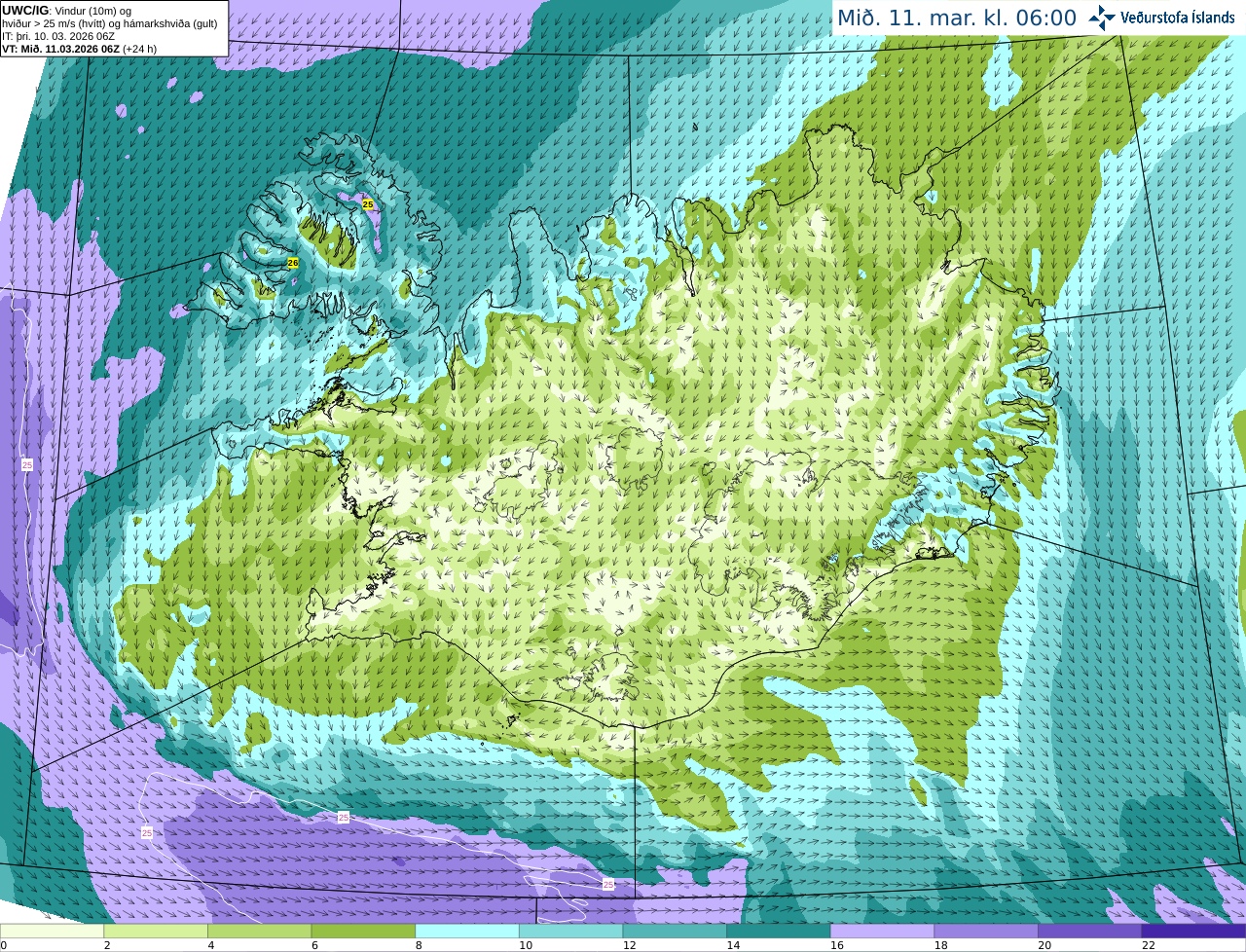This screenshot has height=952, width=1246.
Task: Click the legend scale value 8
Action: click(419, 945)
